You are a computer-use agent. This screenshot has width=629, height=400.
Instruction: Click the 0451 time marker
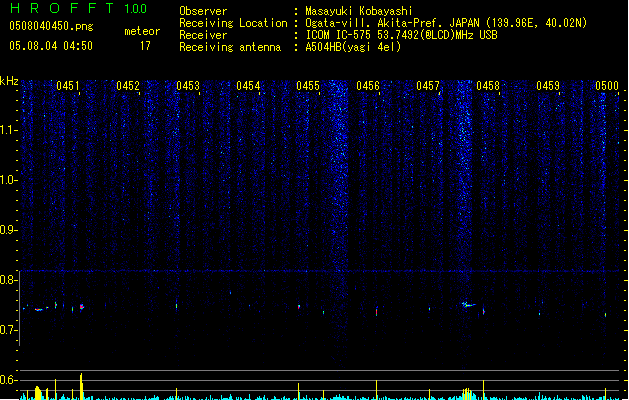(68, 85)
